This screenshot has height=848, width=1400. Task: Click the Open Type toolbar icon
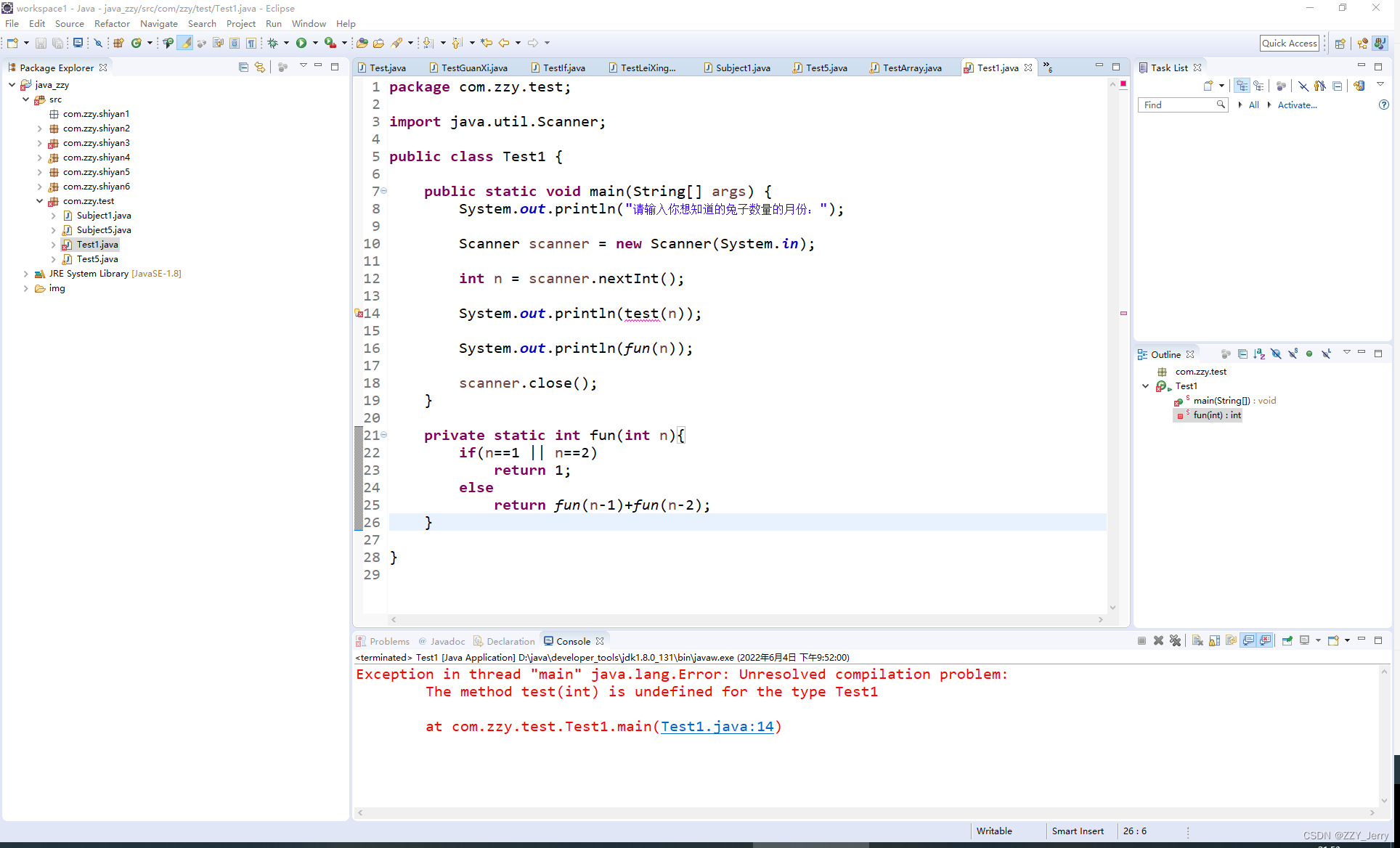(x=362, y=43)
